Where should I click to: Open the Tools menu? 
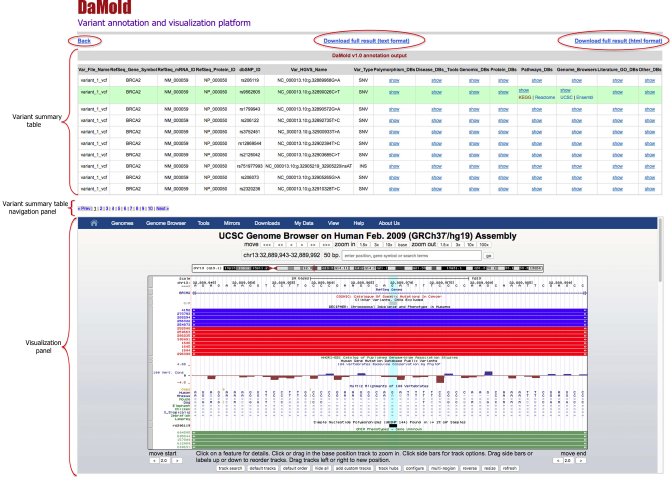pos(203,223)
